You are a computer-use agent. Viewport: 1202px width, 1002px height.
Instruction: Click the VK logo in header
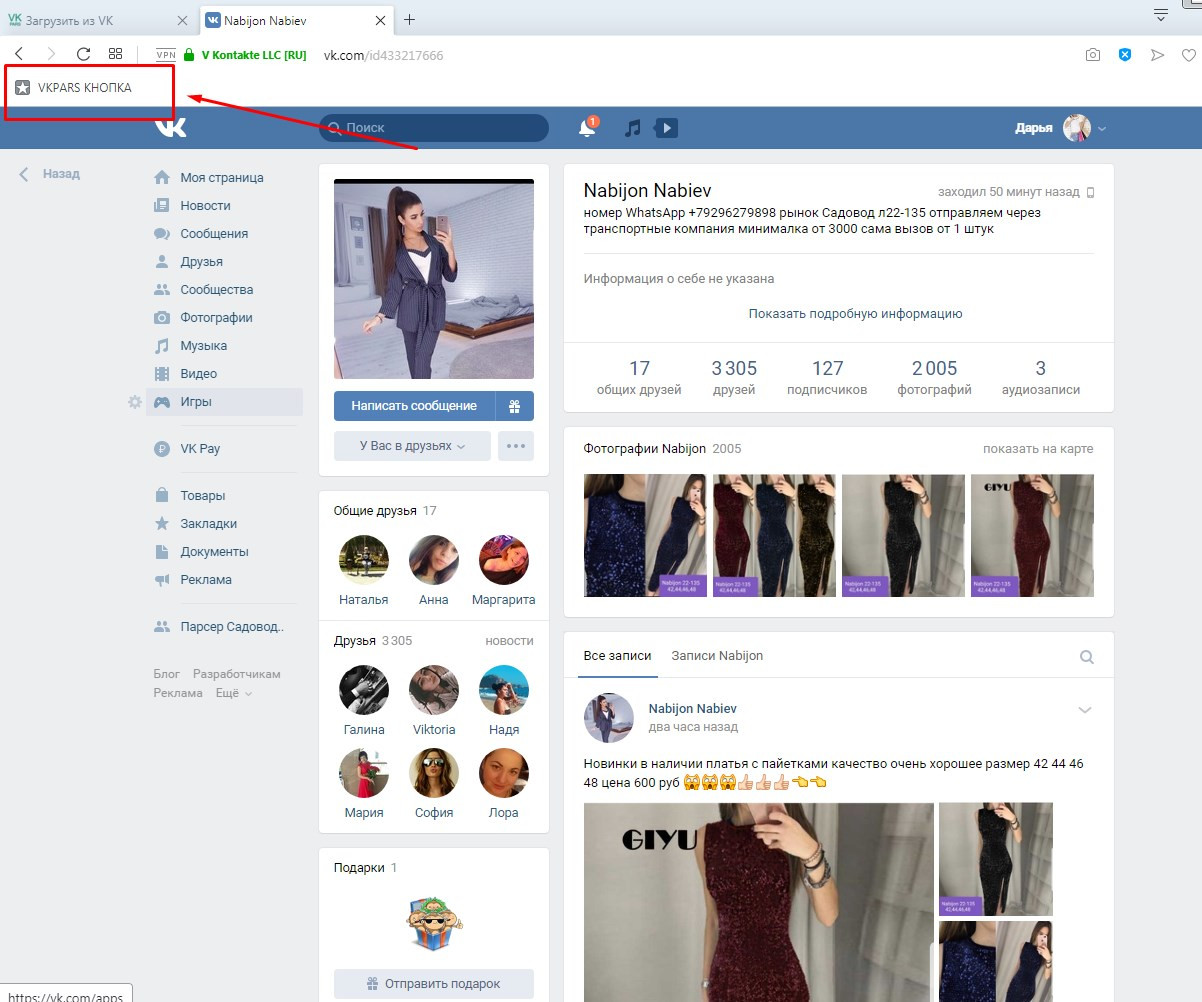pyautogui.click(x=170, y=128)
